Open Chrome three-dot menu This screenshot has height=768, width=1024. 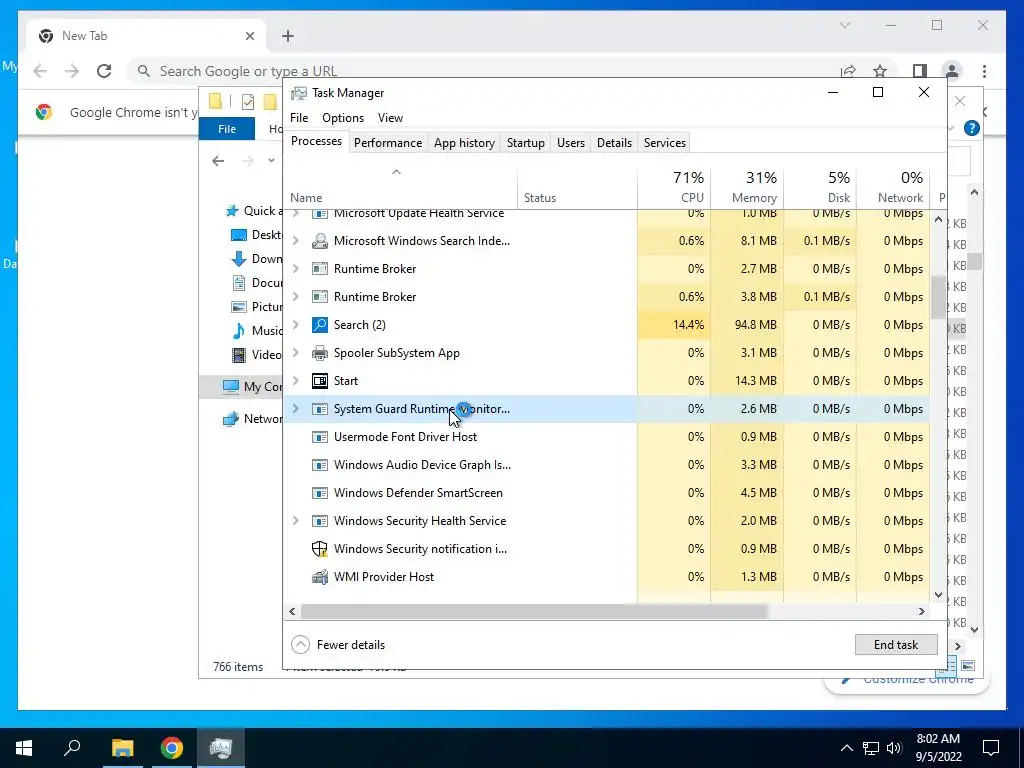pyautogui.click(x=984, y=71)
